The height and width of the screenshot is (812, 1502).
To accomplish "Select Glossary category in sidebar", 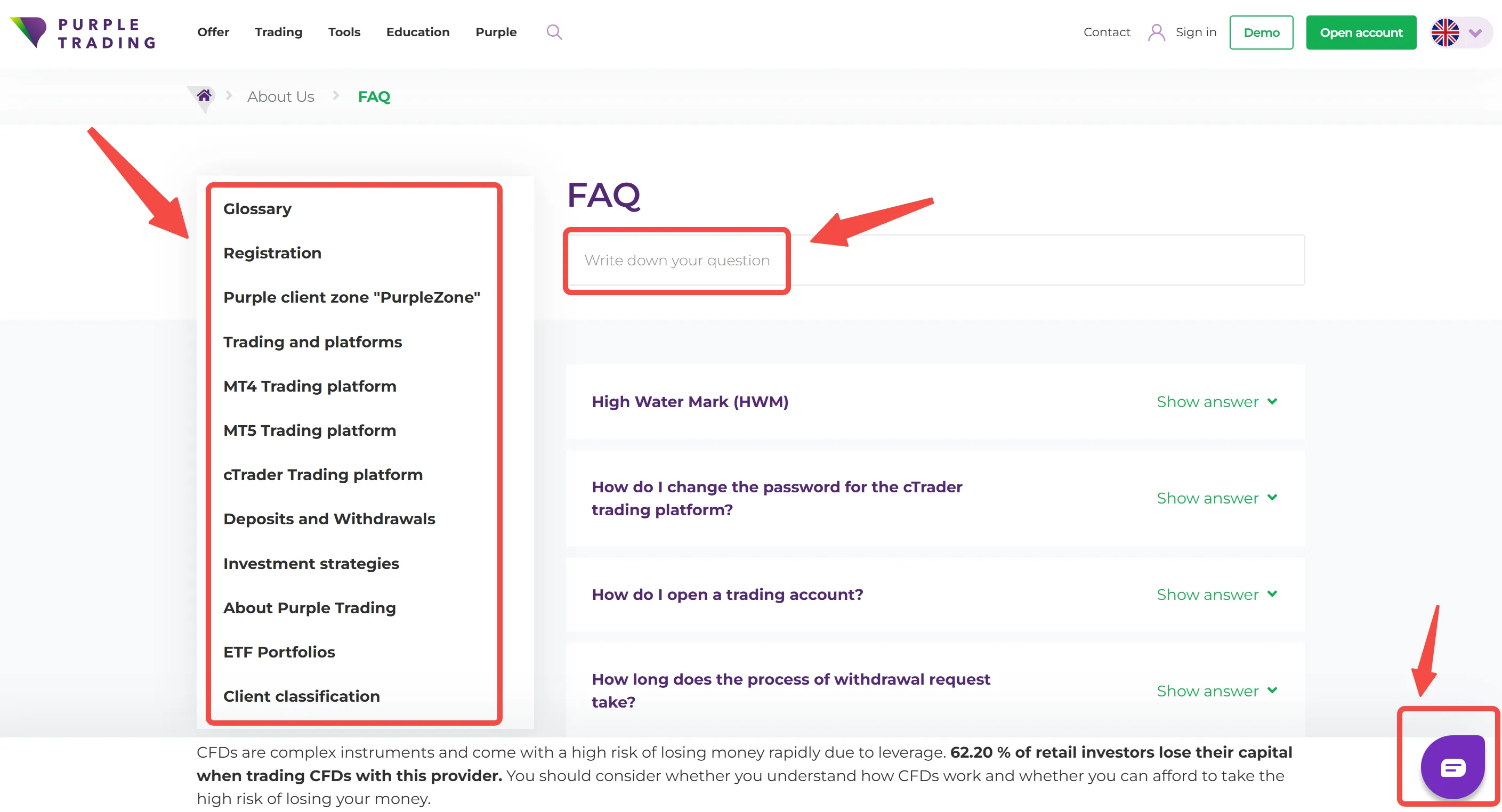I will point(257,209).
